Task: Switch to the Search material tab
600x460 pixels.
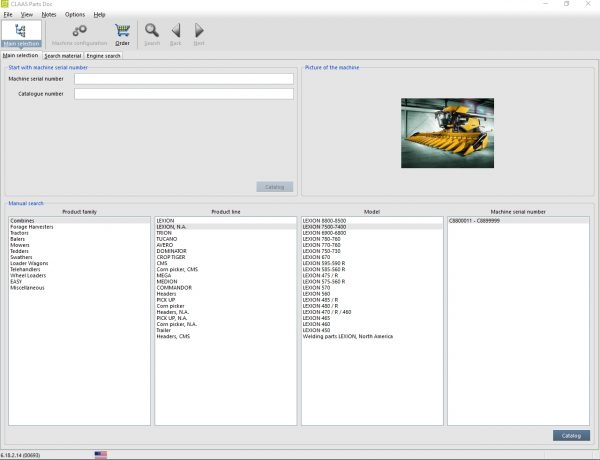Action: click(63, 56)
